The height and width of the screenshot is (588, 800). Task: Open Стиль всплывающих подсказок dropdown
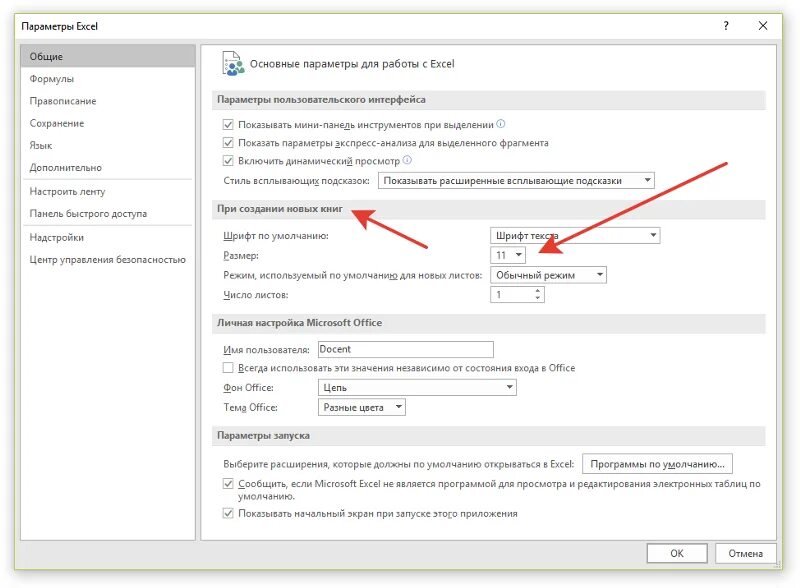[x=516, y=180]
